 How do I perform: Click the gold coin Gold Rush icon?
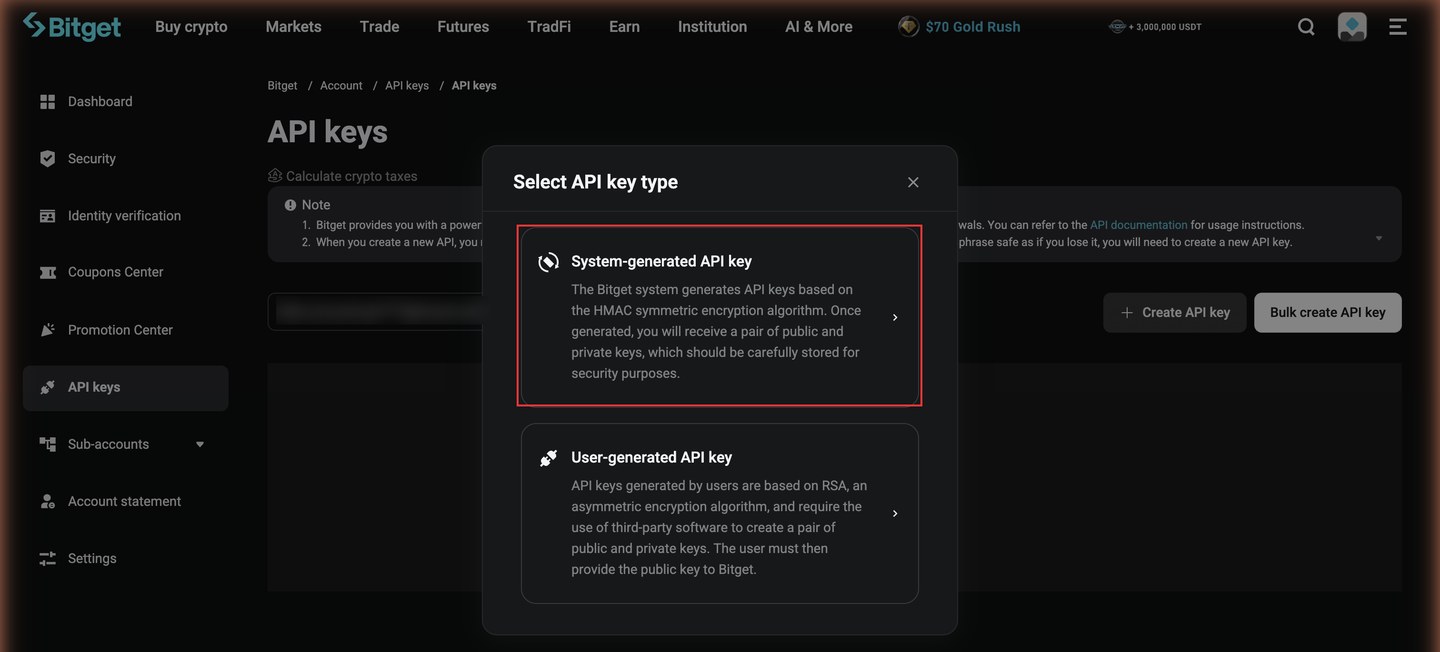click(x=908, y=27)
